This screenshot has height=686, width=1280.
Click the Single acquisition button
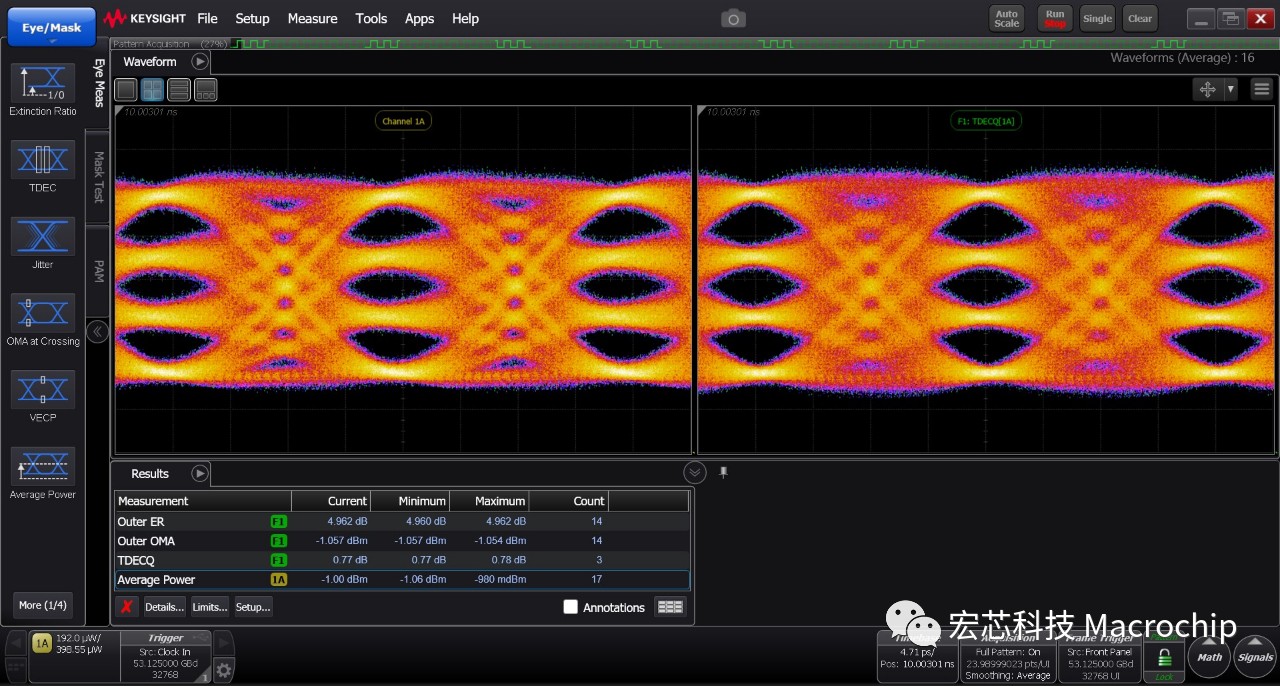pos(1097,19)
